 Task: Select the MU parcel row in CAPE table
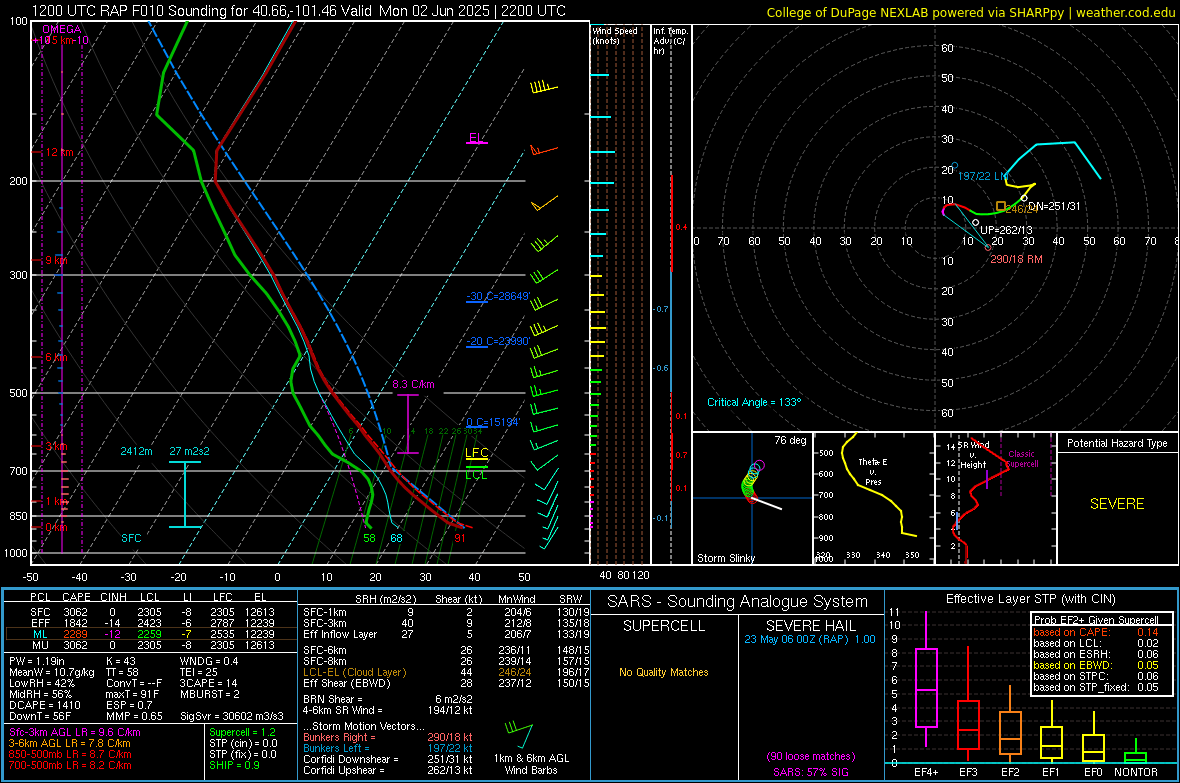152,644
